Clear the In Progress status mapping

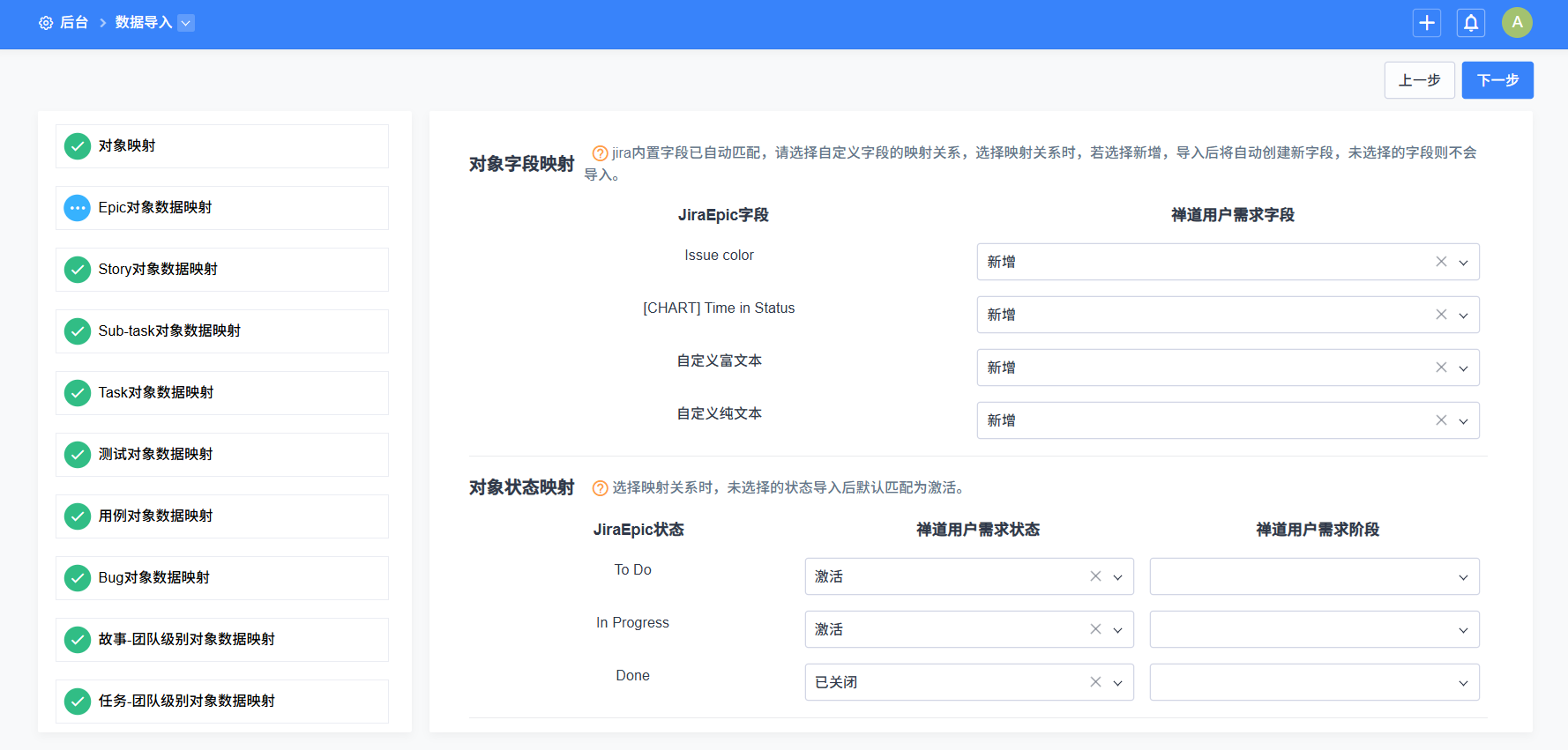click(1095, 629)
